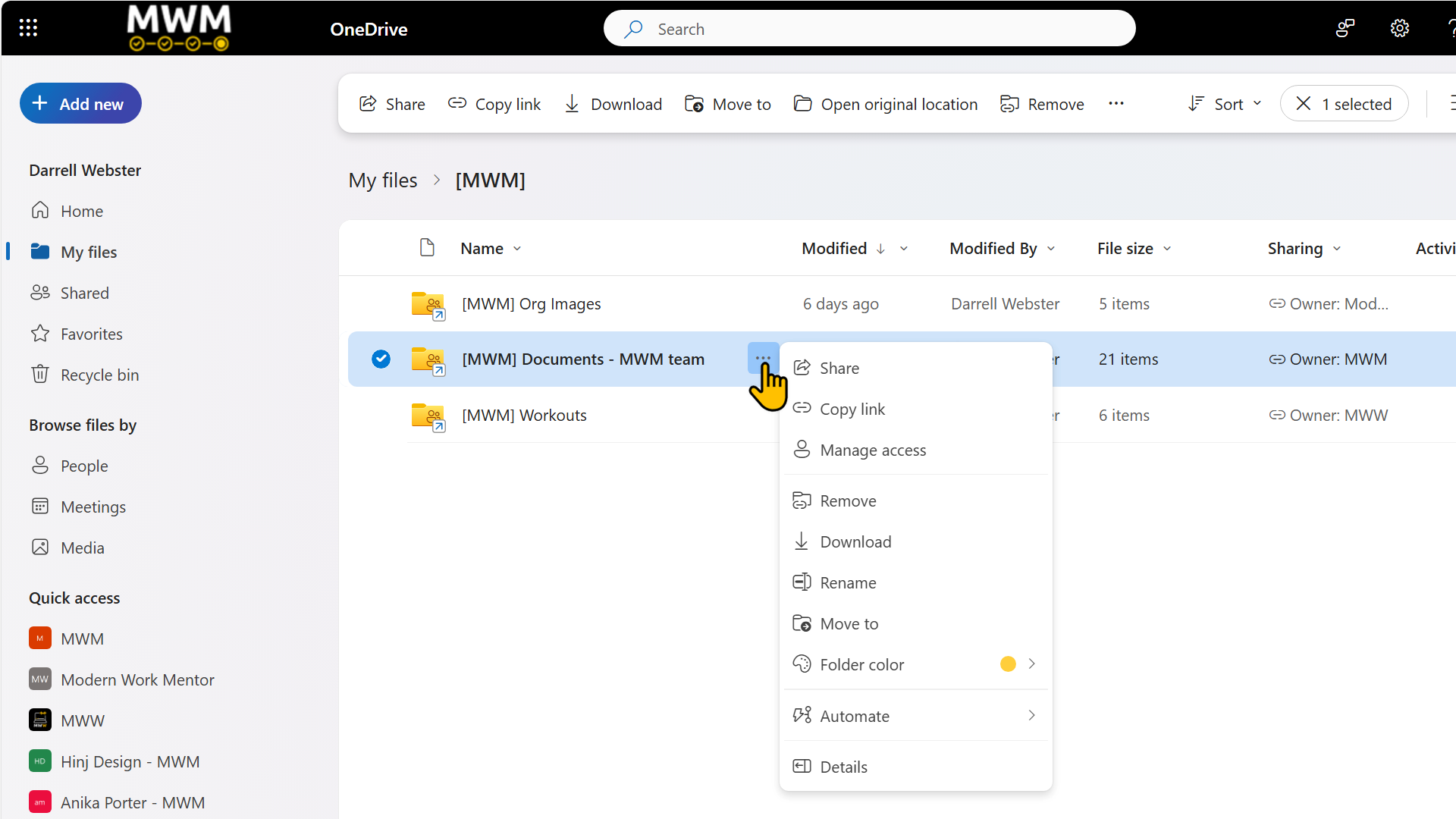The image size is (1456, 819).
Task: Click the [MWM] Org Images folder selection circle
Action: [x=380, y=303]
